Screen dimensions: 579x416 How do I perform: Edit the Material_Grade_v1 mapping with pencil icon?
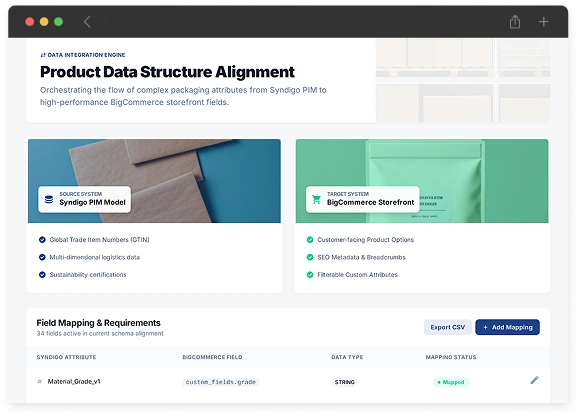coord(534,380)
